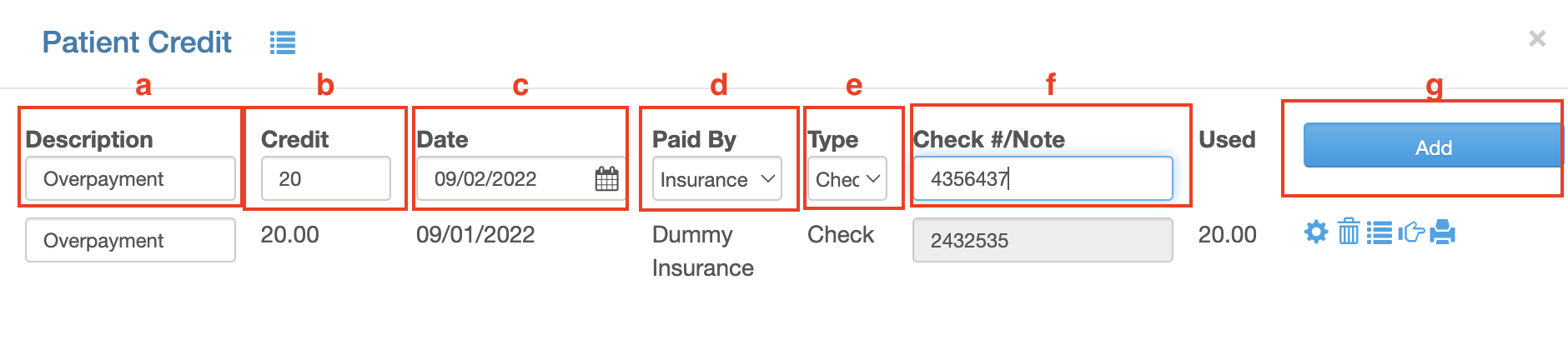1568x345 pixels.
Task: Open the list icon beside Patient Credit title
Action: [x=283, y=42]
